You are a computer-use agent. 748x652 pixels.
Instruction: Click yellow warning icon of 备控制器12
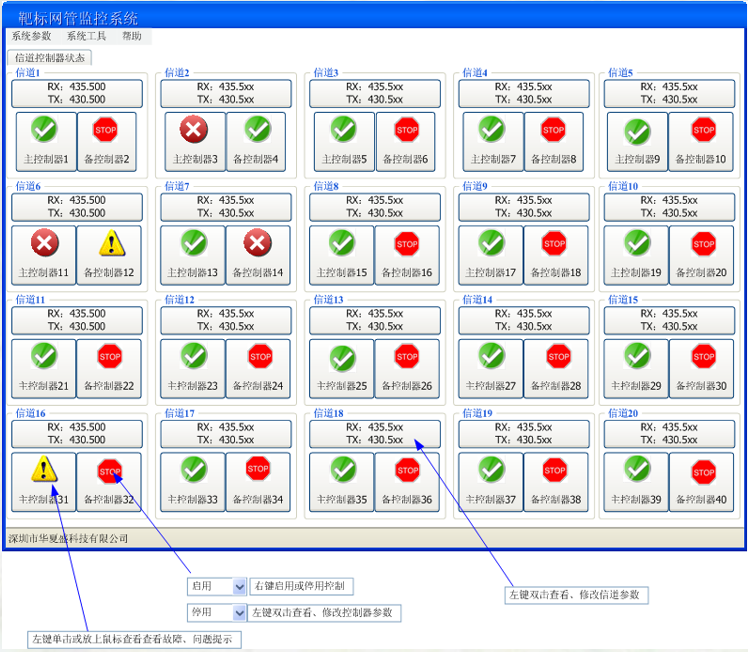pos(110,243)
